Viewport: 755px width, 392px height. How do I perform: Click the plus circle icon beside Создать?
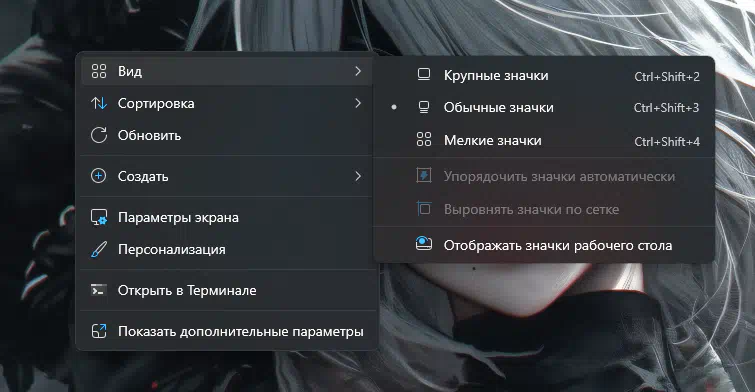click(x=99, y=176)
